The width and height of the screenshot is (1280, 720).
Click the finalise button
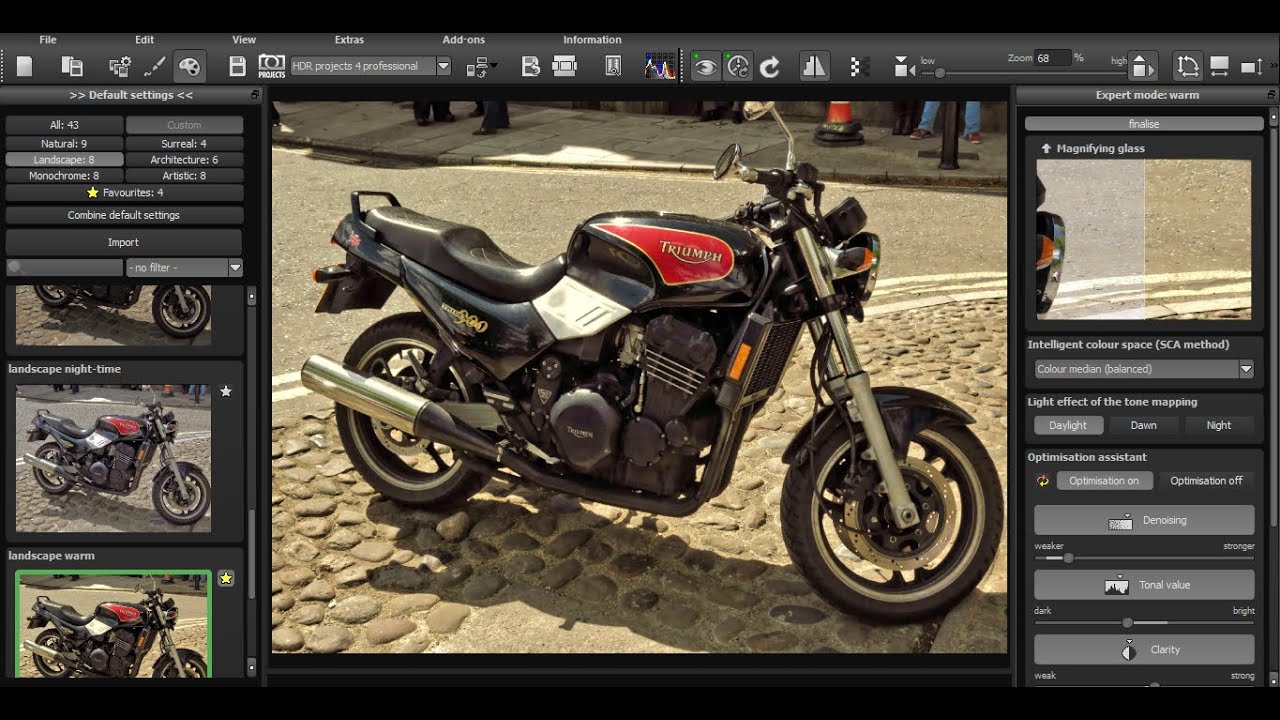click(1144, 124)
